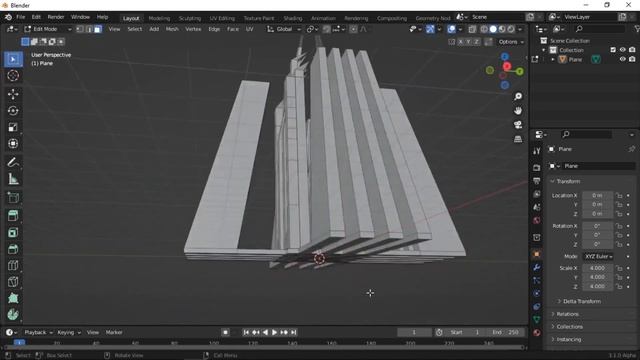Screen dimensions: 640x360
Task: Activate the Poly Build tool
Action: point(13,298)
